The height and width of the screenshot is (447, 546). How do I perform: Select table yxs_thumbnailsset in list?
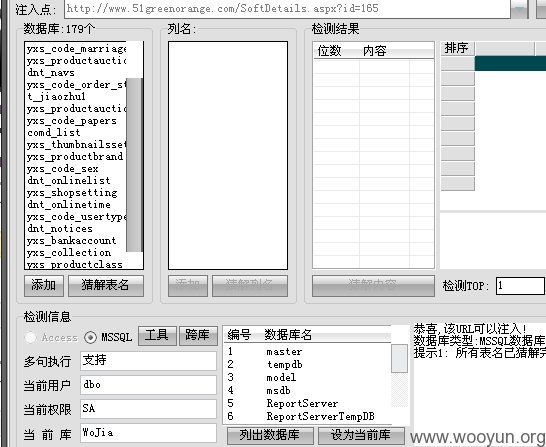(76, 144)
